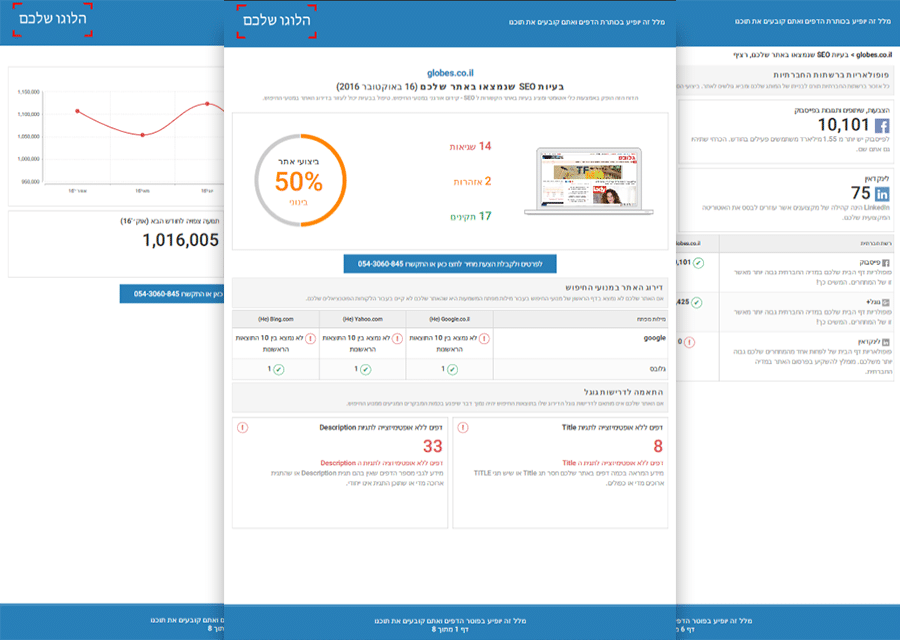Click the "2 אזהרות" warnings count
The height and width of the screenshot is (640, 900).
472,181
